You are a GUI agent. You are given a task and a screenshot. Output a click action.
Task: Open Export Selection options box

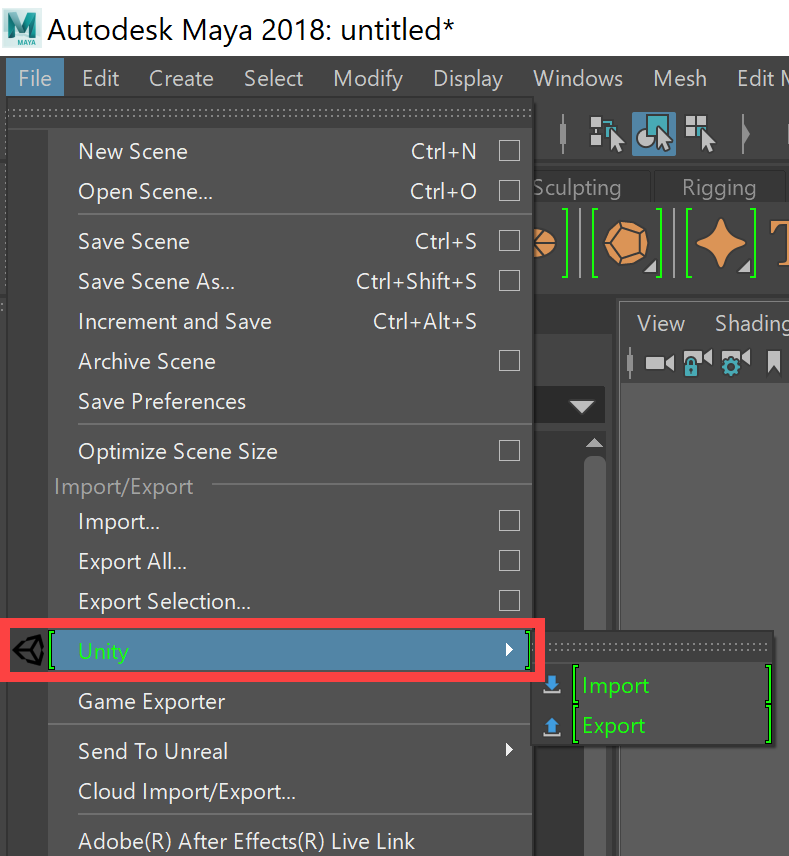tap(509, 601)
